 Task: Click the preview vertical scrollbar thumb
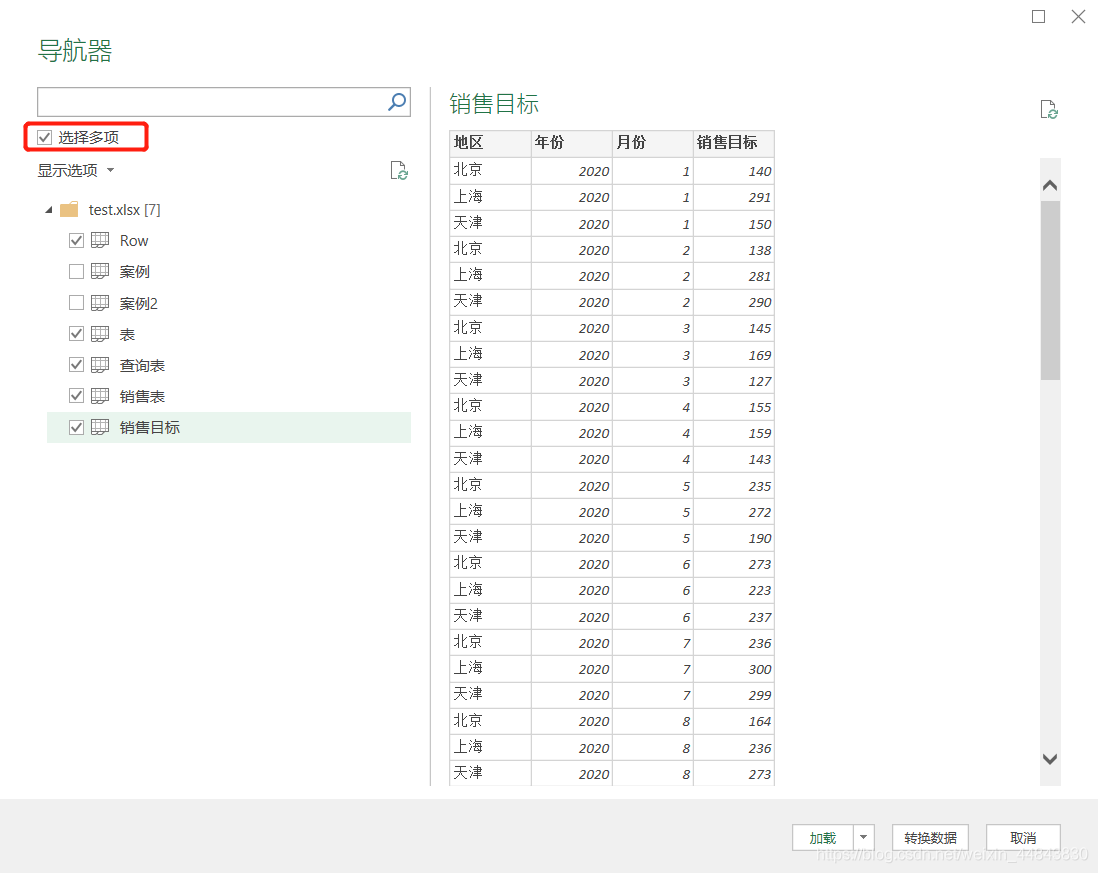[1050, 290]
